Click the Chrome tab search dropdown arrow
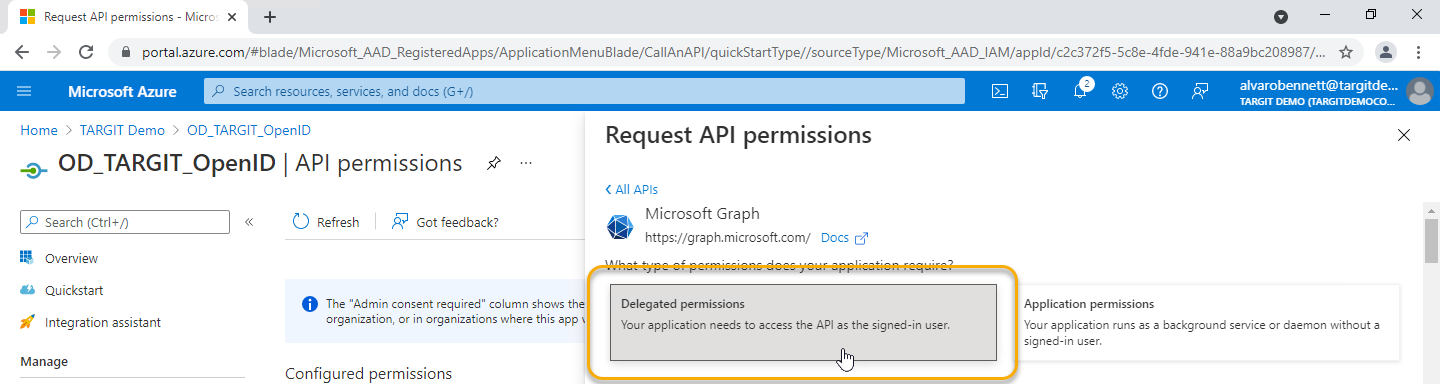Viewport: 1440px width, 384px height. coord(1281,17)
